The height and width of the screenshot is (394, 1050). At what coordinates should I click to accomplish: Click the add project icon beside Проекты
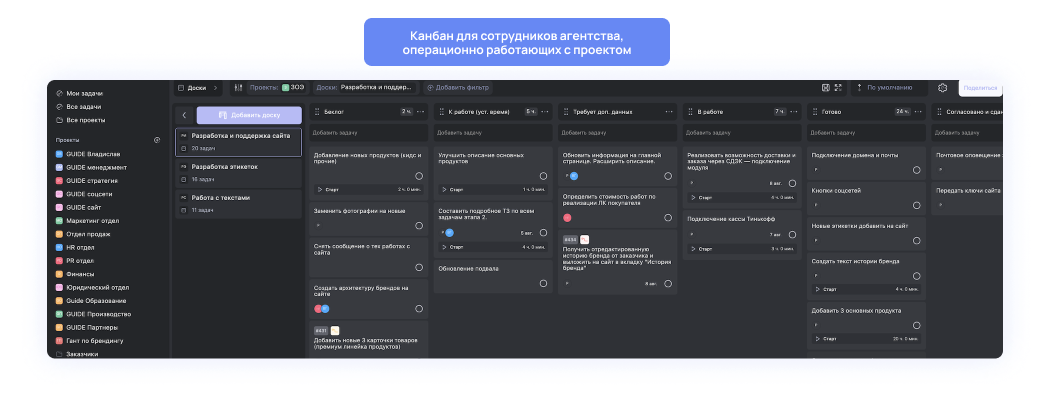click(157, 140)
